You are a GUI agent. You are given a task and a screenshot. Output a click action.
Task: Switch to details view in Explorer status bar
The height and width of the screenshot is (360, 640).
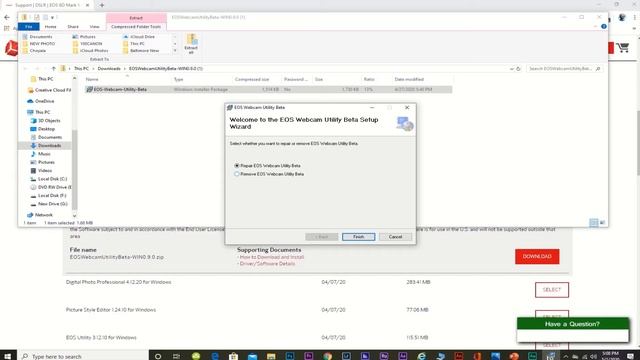pyautogui.click(x=593, y=222)
